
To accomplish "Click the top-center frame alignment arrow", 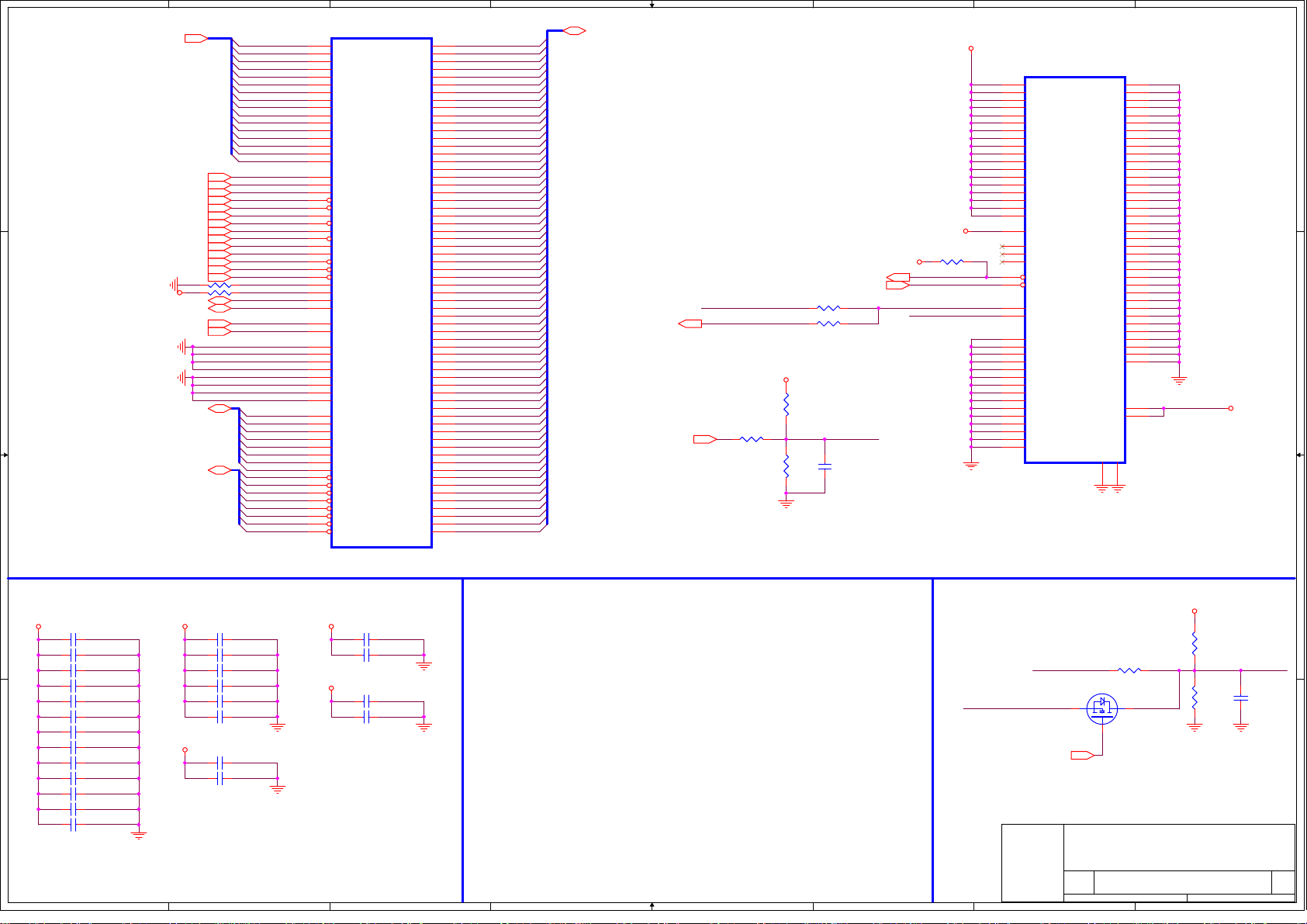I will pyautogui.click(x=652, y=5).
